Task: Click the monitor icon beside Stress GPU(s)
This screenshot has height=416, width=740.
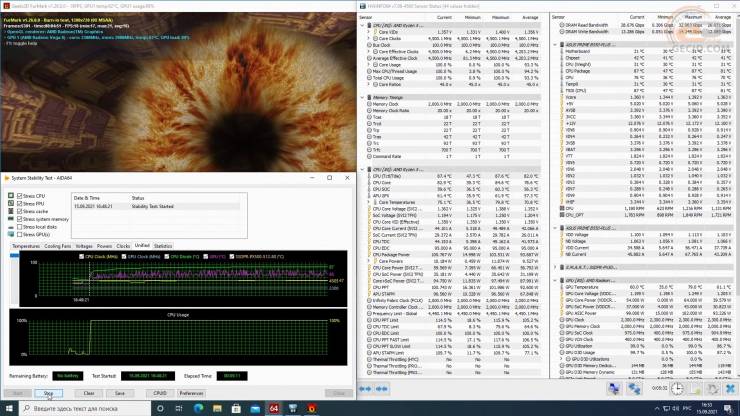Action: pyautogui.click(x=11, y=234)
